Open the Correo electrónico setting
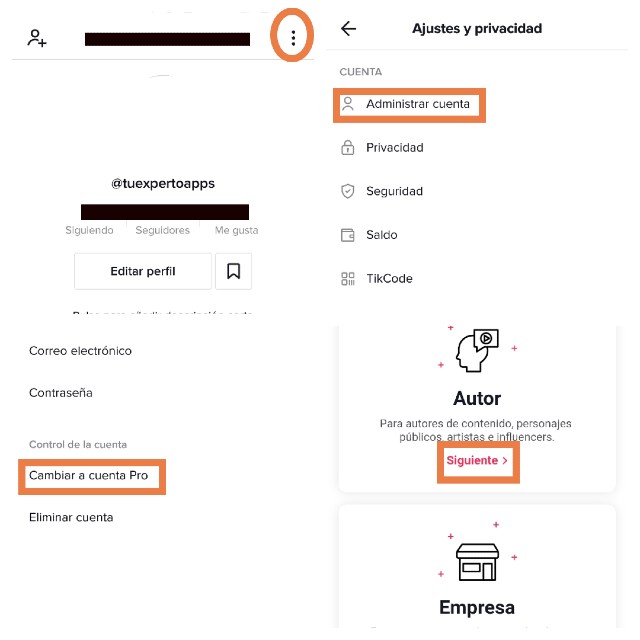 coord(80,351)
